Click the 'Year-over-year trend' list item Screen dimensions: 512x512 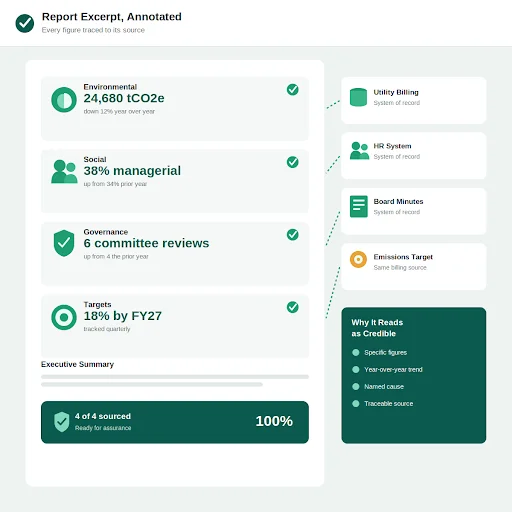coord(393,370)
